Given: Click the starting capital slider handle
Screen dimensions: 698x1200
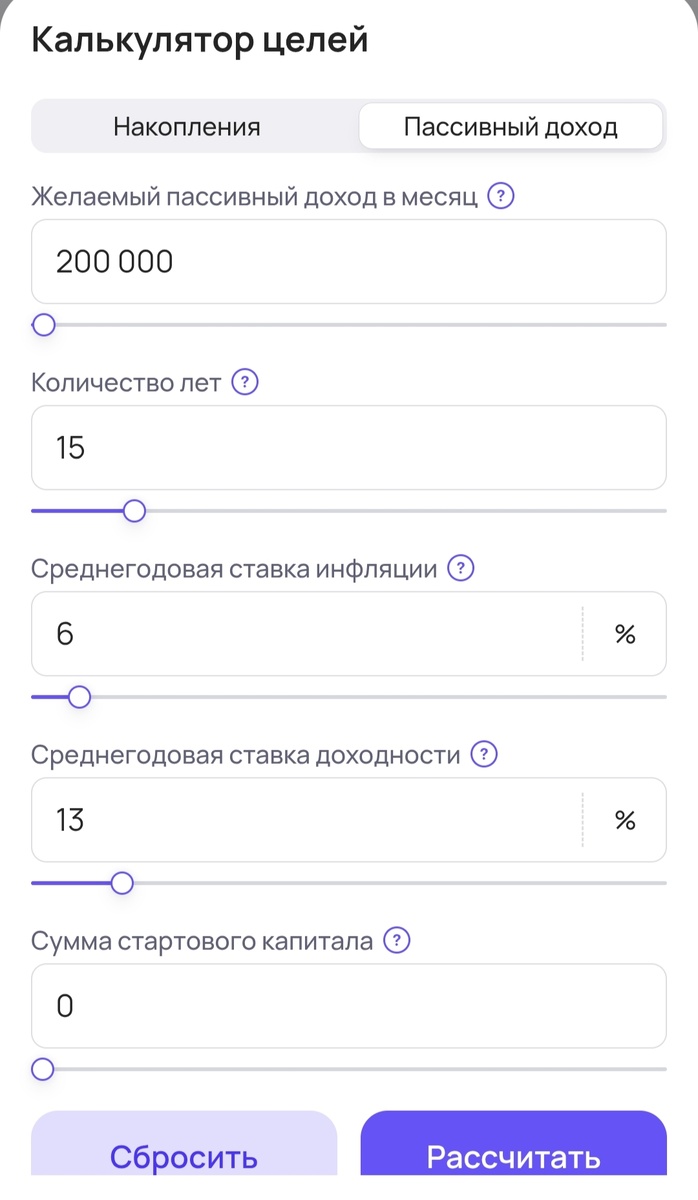Looking at the screenshot, I should click(x=43, y=1069).
